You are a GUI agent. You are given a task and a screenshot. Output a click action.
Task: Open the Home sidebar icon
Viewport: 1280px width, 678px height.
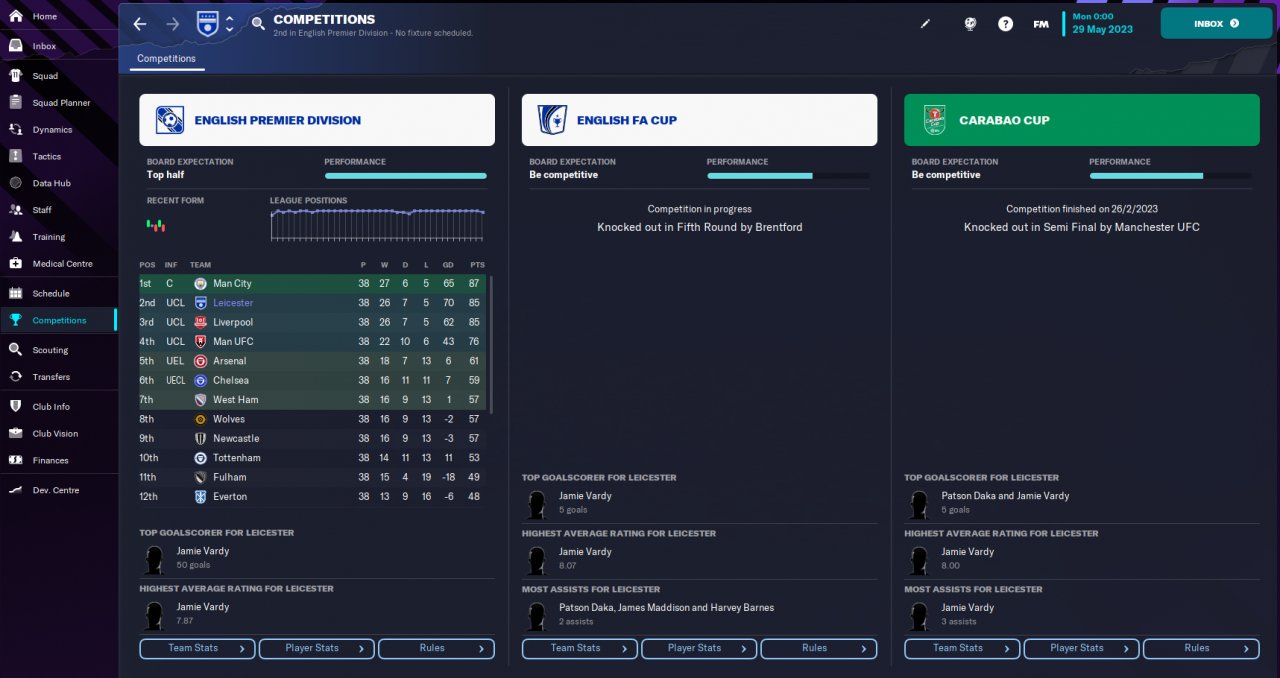coord(15,16)
